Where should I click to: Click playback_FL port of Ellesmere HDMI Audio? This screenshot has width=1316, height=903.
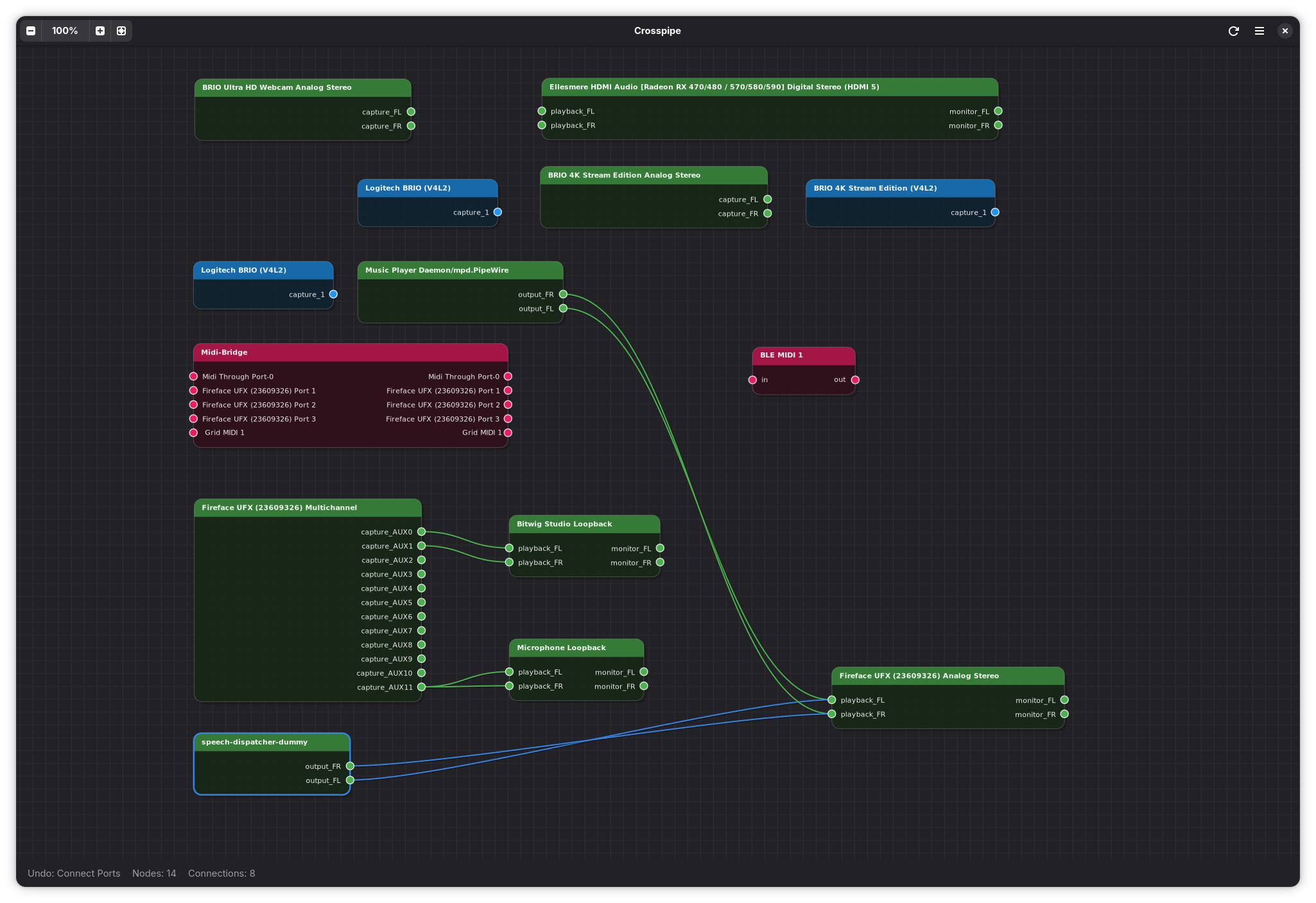[x=542, y=111]
